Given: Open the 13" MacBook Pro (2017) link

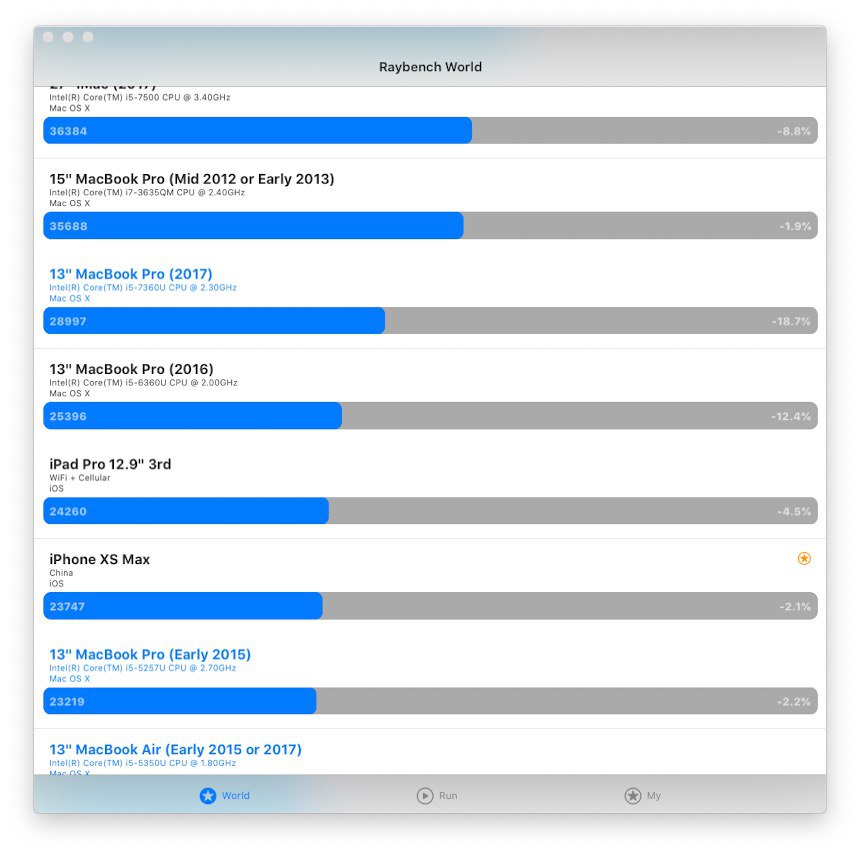Looking at the screenshot, I should click(x=131, y=274).
